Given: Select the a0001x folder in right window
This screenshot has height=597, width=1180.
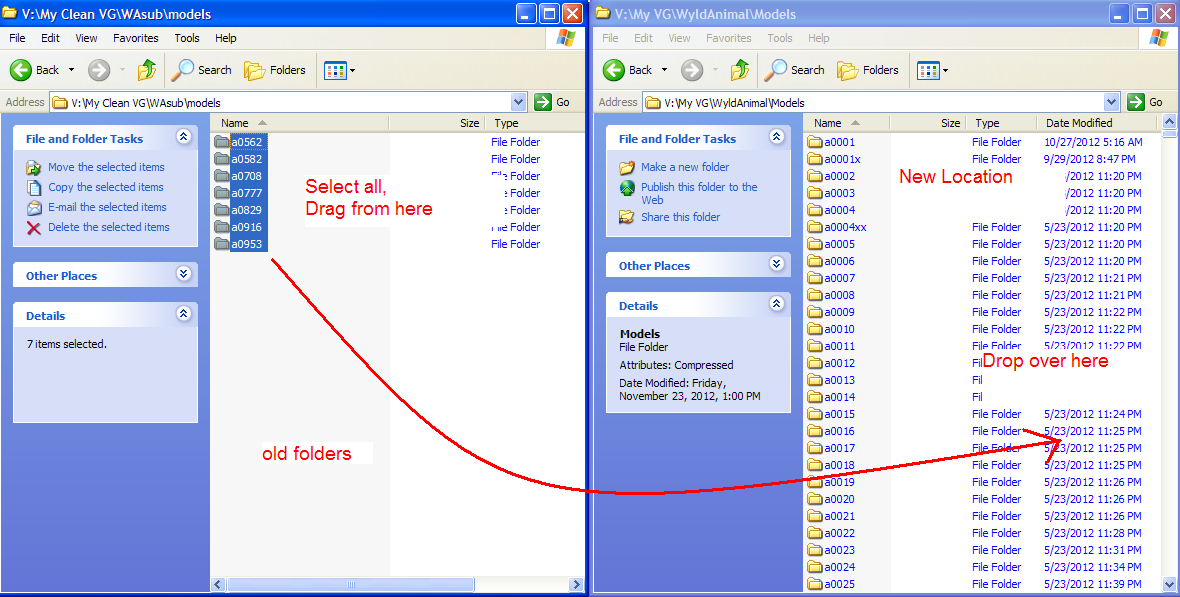Looking at the screenshot, I should coord(841,159).
